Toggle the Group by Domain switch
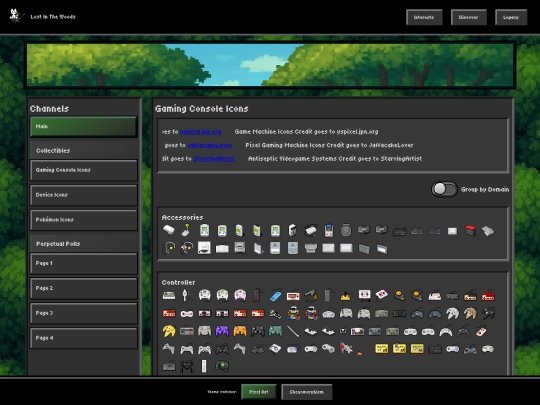This screenshot has height=405, width=540. coord(444,189)
